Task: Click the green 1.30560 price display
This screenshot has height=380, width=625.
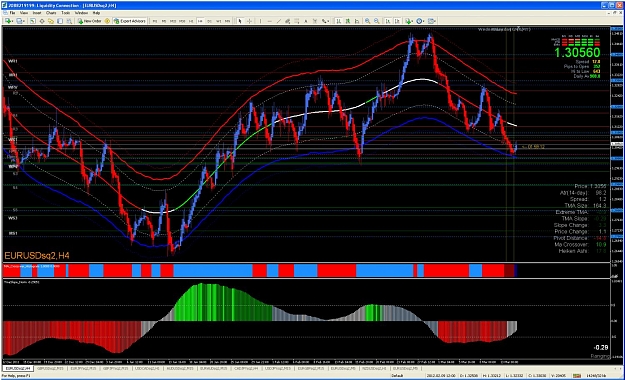Action: [577, 53]
